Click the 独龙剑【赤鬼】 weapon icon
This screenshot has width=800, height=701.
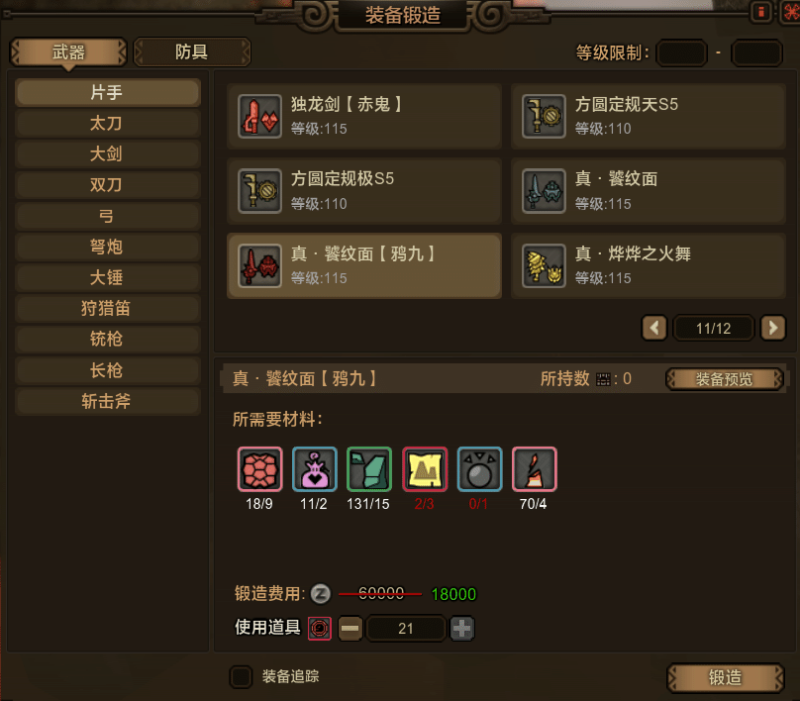point(260,116)
